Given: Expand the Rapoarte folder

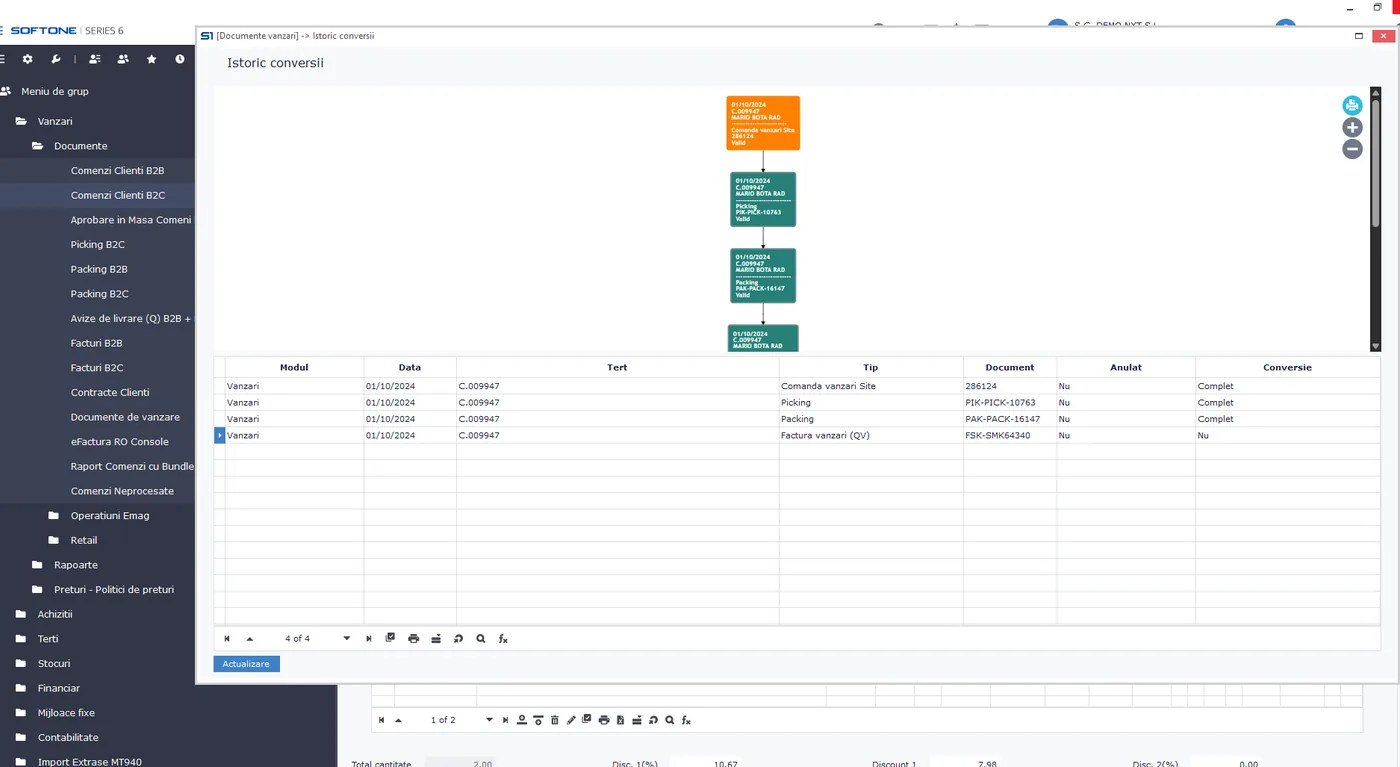Looking at the screenshot, I should 37,565.
